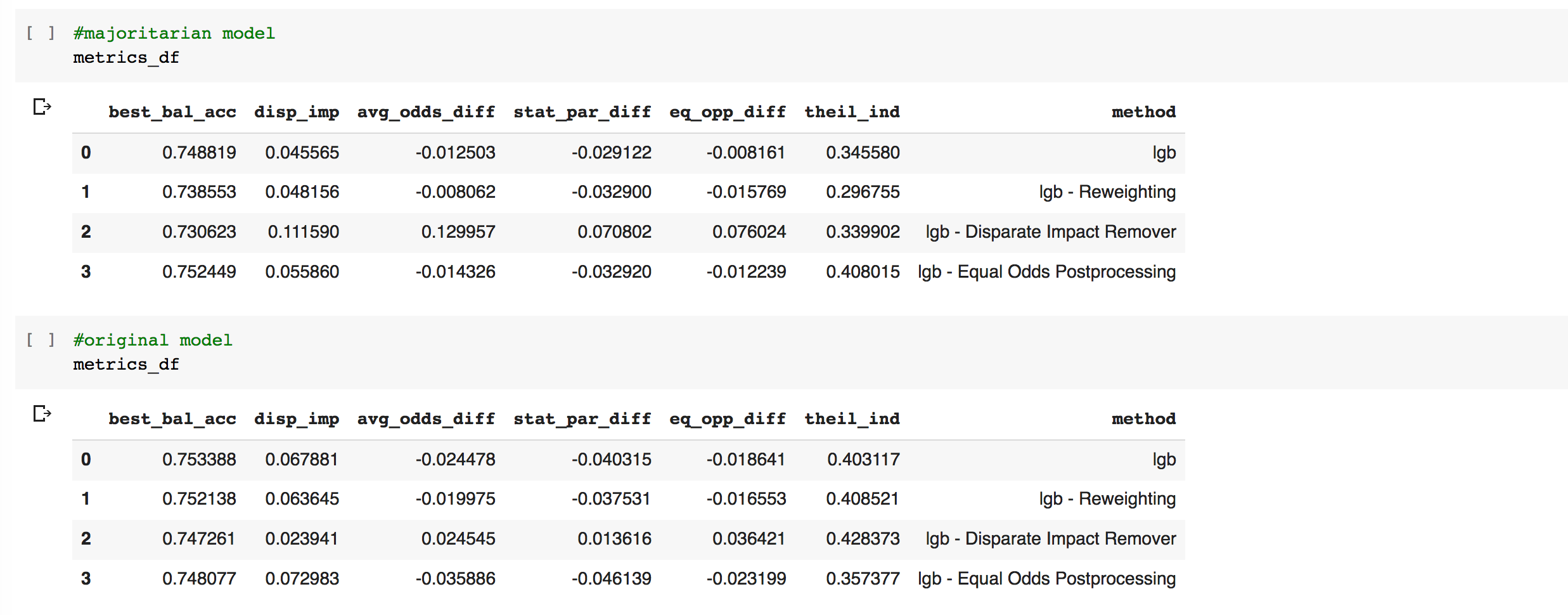Click avg_odds_diff header in second table
This screenshot has height=615, width=1568.
(426, 419)
